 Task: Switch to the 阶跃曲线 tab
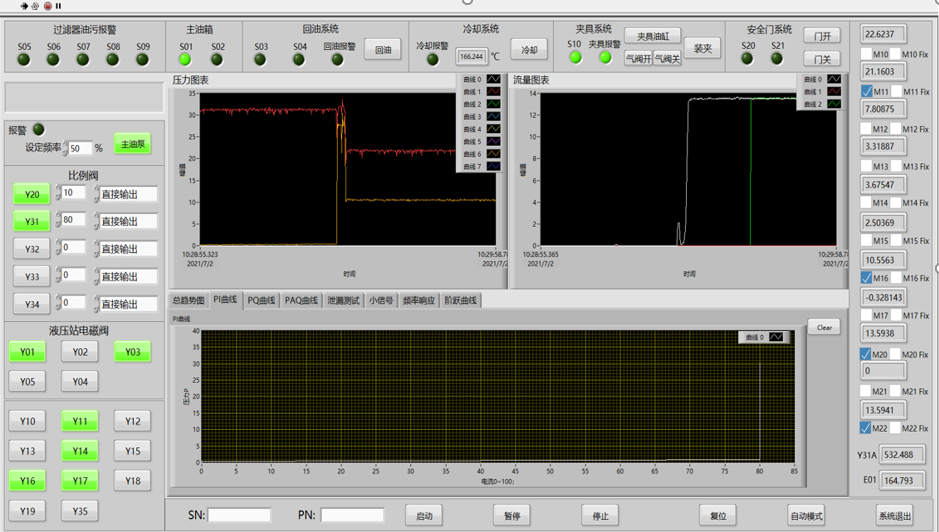coord(461,300)
